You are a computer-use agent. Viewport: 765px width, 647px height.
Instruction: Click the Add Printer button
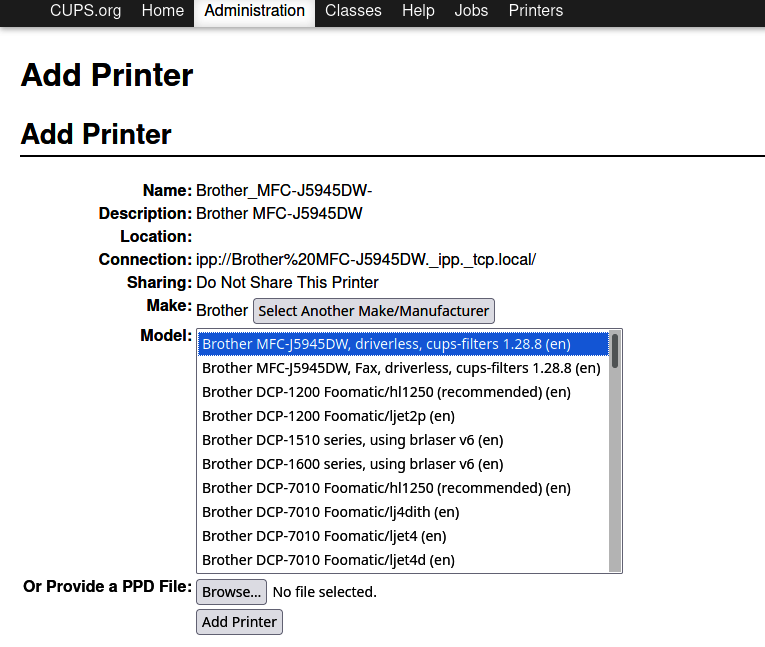pos(240,622)
